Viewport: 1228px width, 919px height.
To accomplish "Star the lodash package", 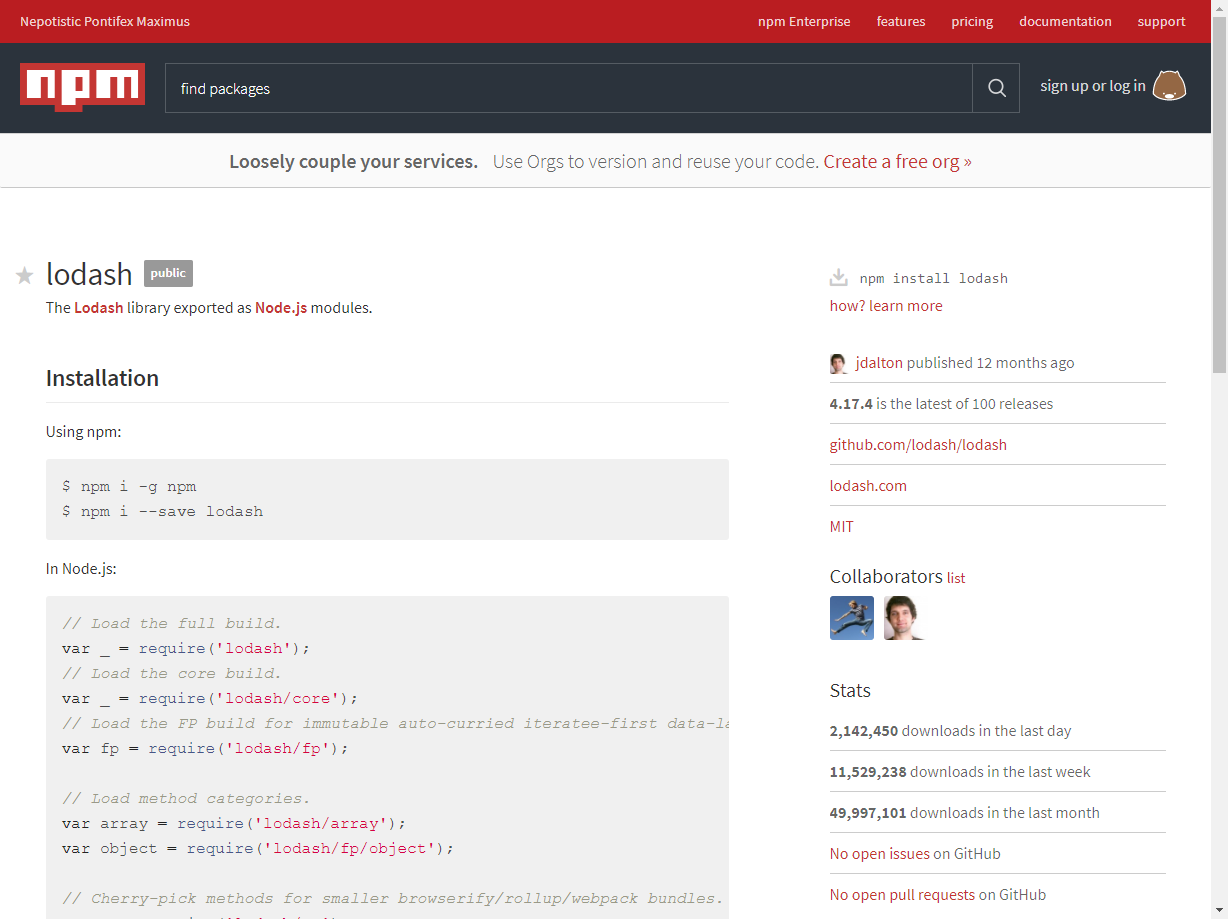I will [x=25, y=275].
